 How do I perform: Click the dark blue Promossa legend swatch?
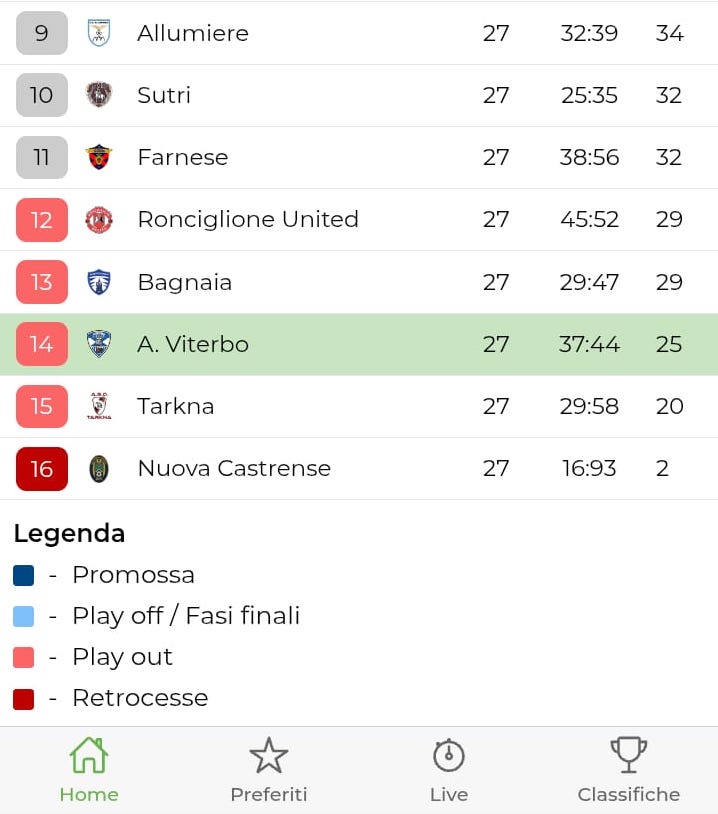pos(24,576)
